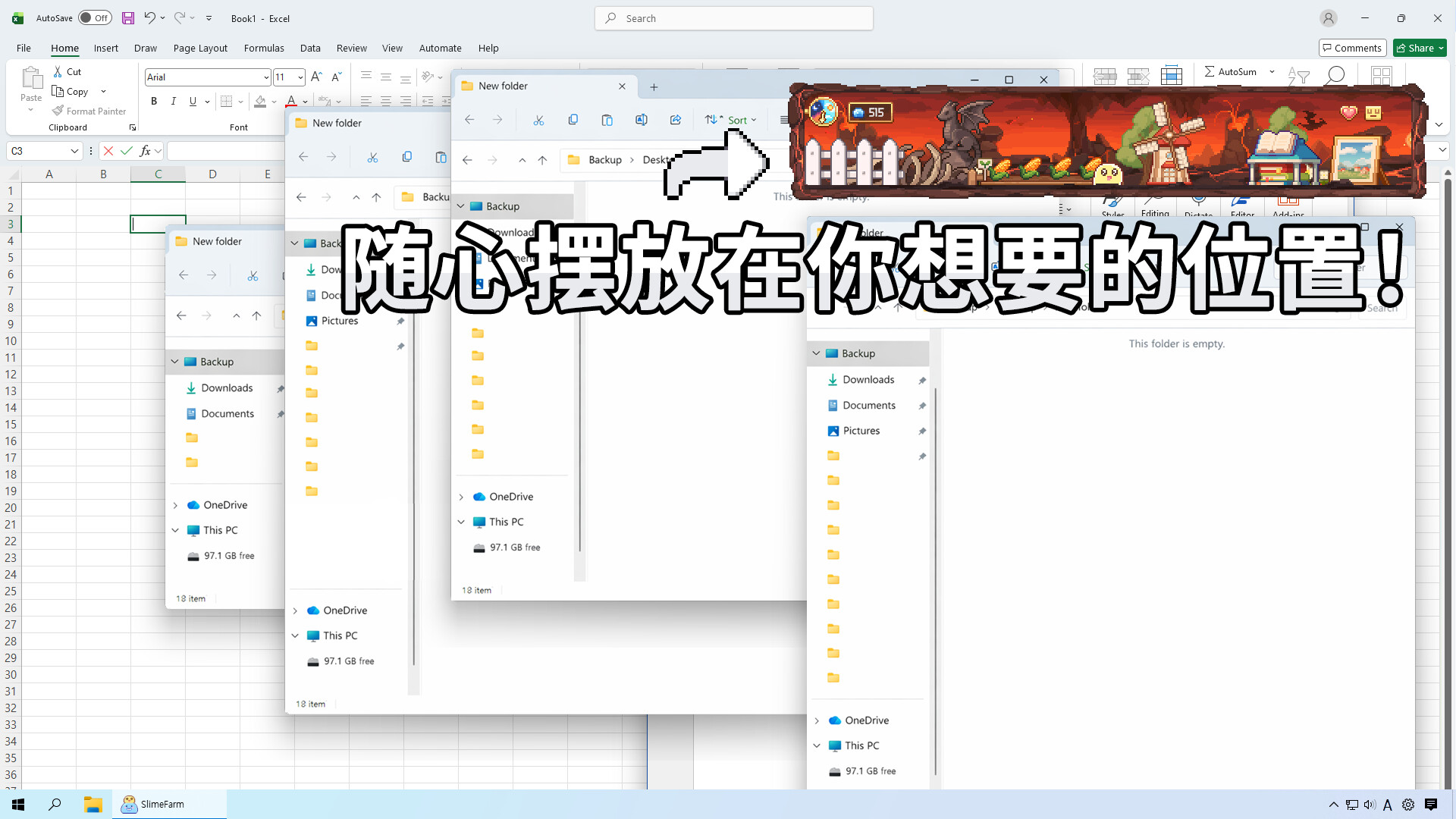Open the Formulas tab
Image resolution: width=1456 pixels, height=819 pixels.
(x=264, y=48)
